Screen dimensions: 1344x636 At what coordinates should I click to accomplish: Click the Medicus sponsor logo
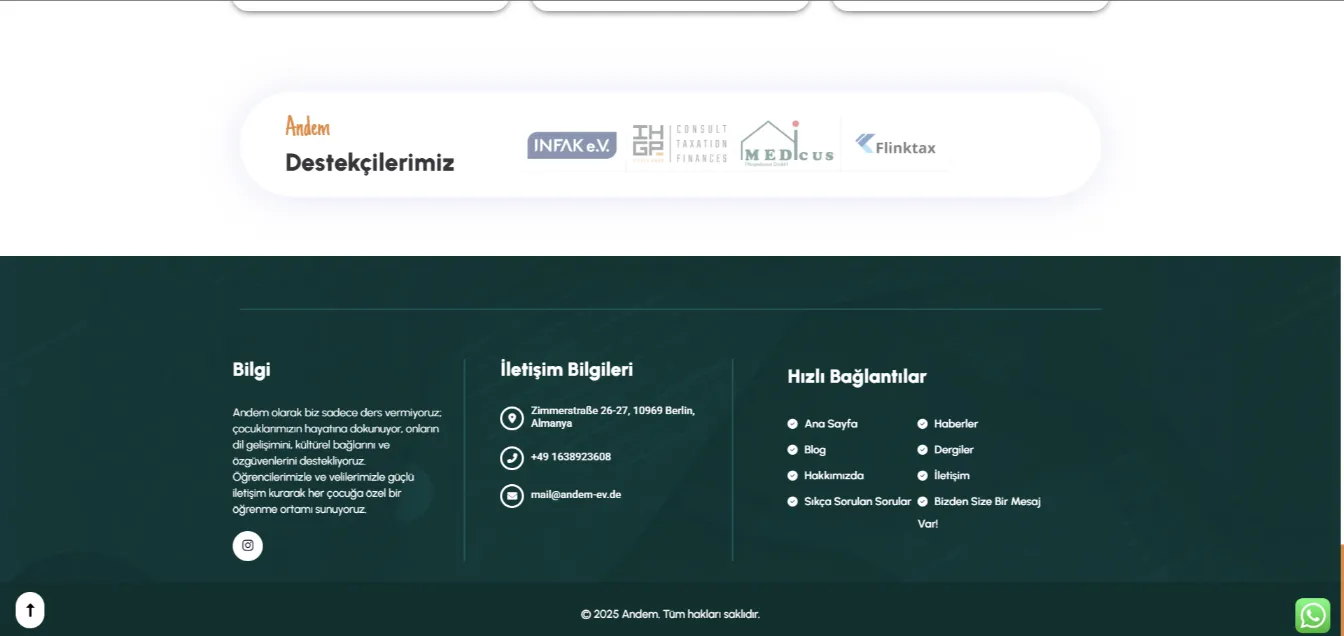(787, 146)
